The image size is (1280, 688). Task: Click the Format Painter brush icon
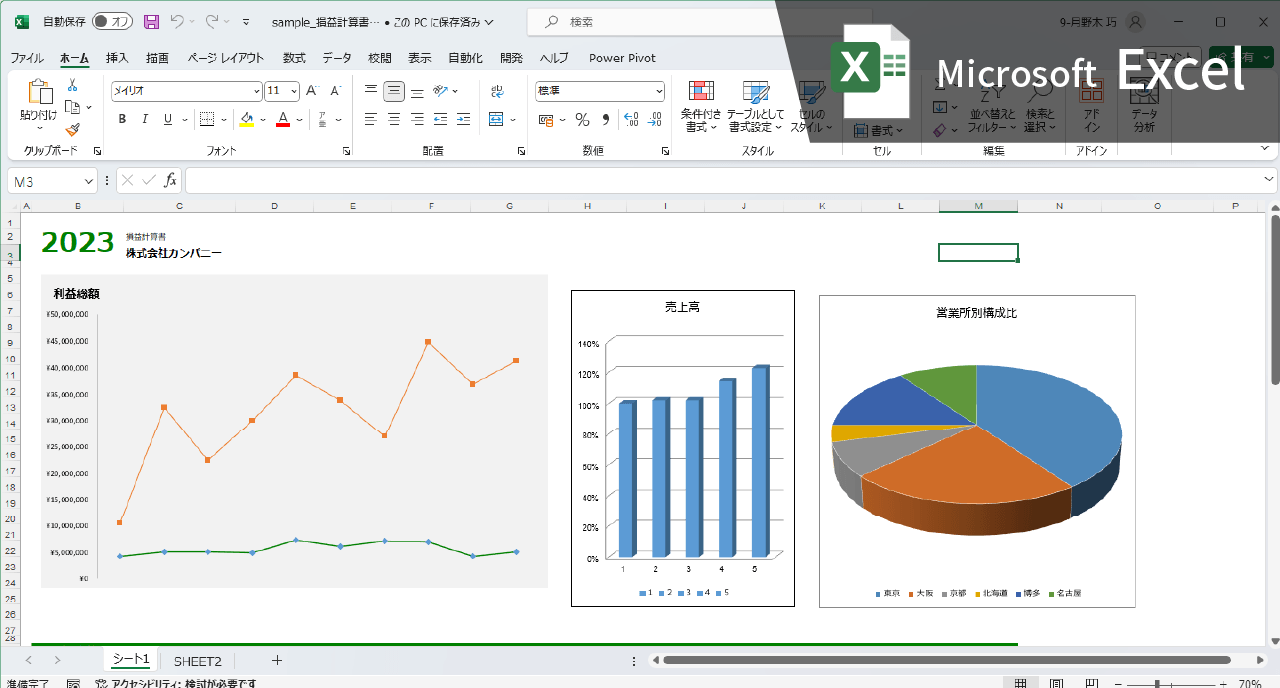[72, 129]
